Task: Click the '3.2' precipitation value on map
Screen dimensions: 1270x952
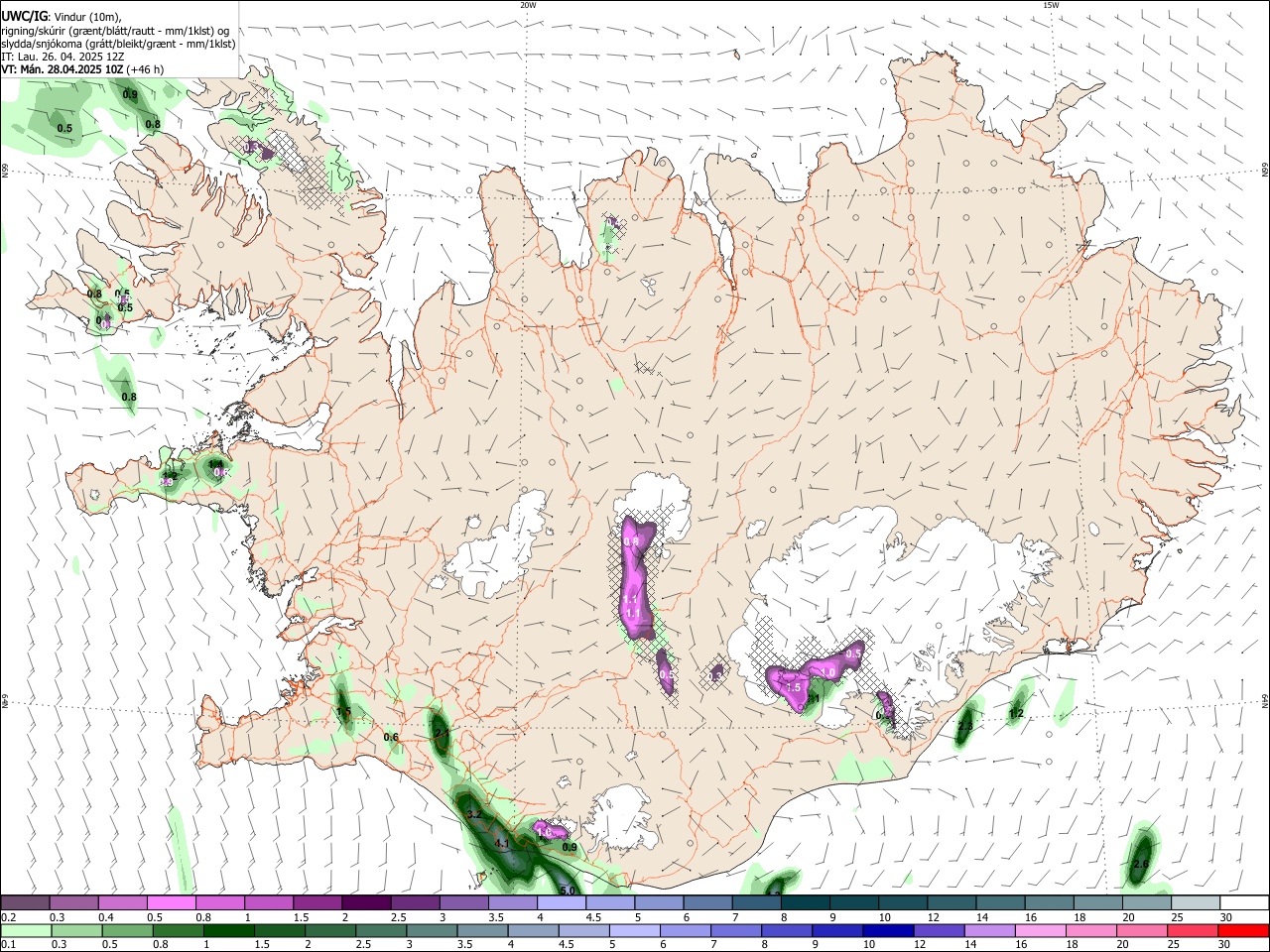Action: click(474, 815)
